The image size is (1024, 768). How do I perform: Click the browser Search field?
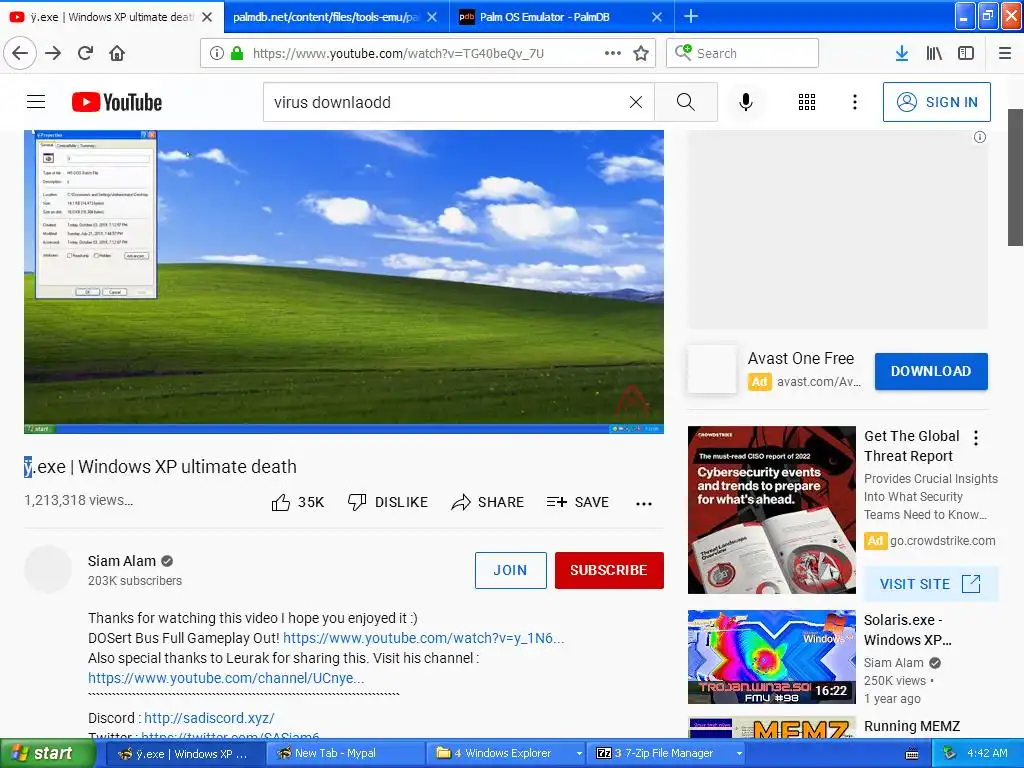pos(743,53)
